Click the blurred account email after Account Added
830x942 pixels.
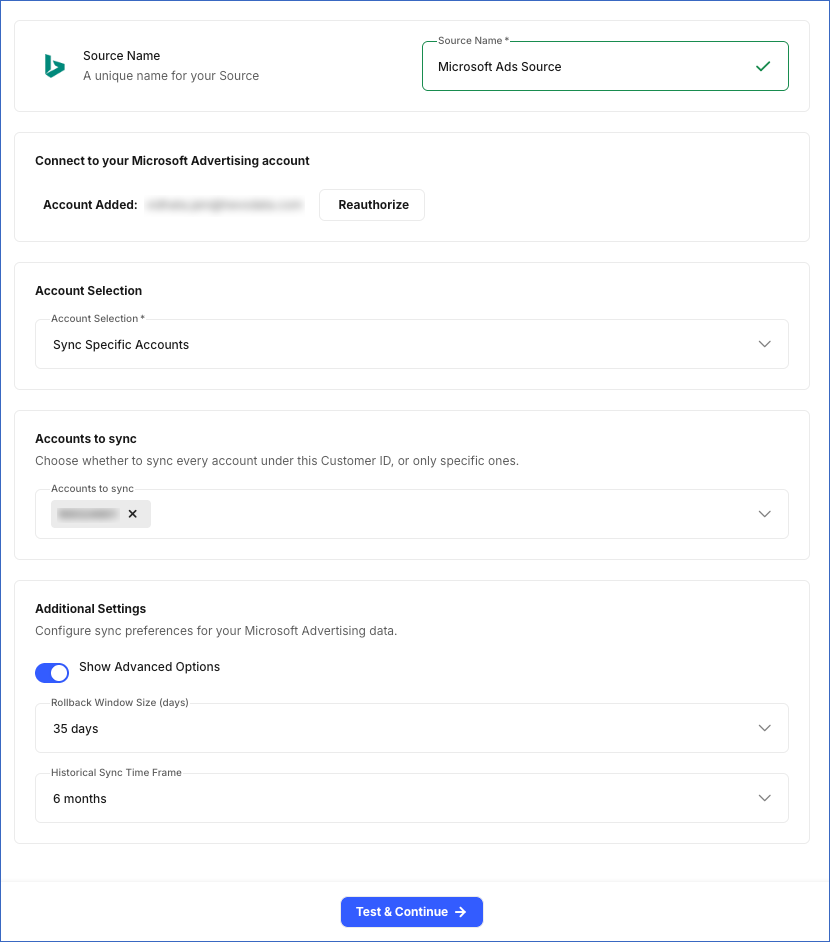225,205
